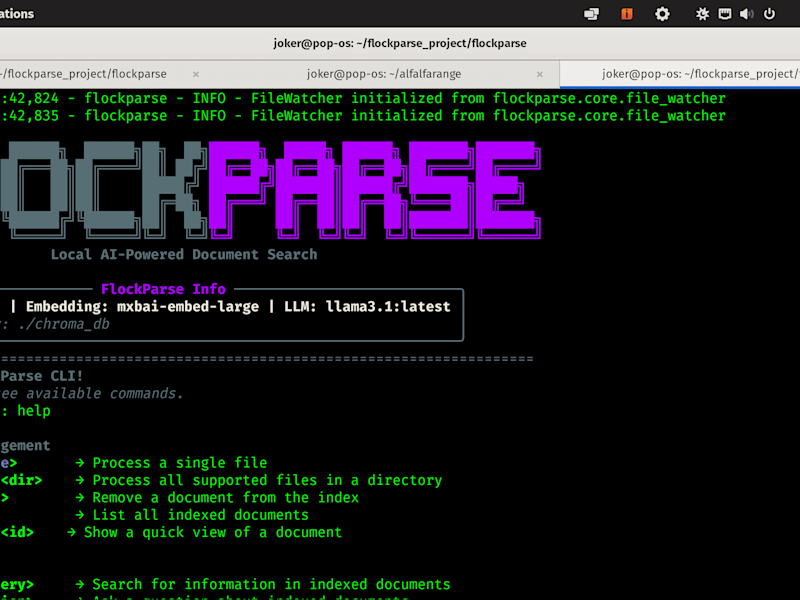This screenshot has width=800, height=600.
Task: Open the window tiling icon in top bar
Action: pyautogui.click(x=591, y=14)
